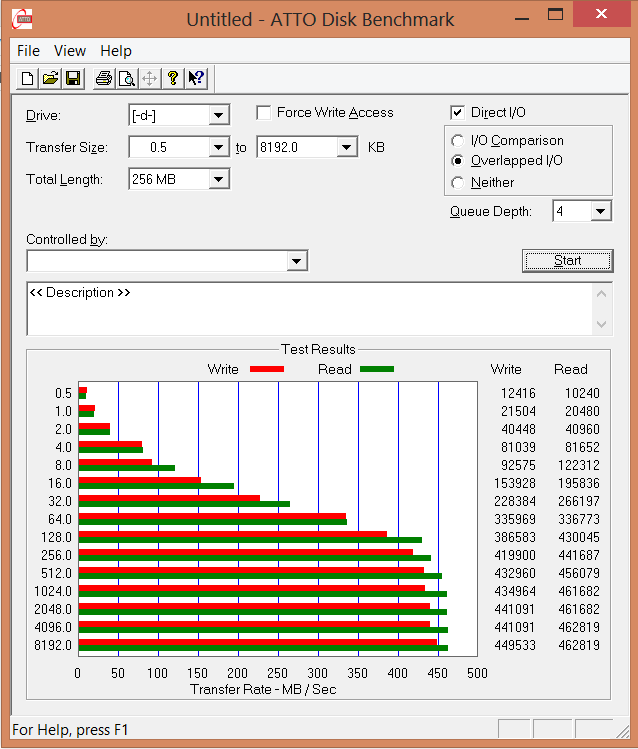
Task: Open Print Preview from the toolbar
Action: pyautogui.click(x=127, y=78)
